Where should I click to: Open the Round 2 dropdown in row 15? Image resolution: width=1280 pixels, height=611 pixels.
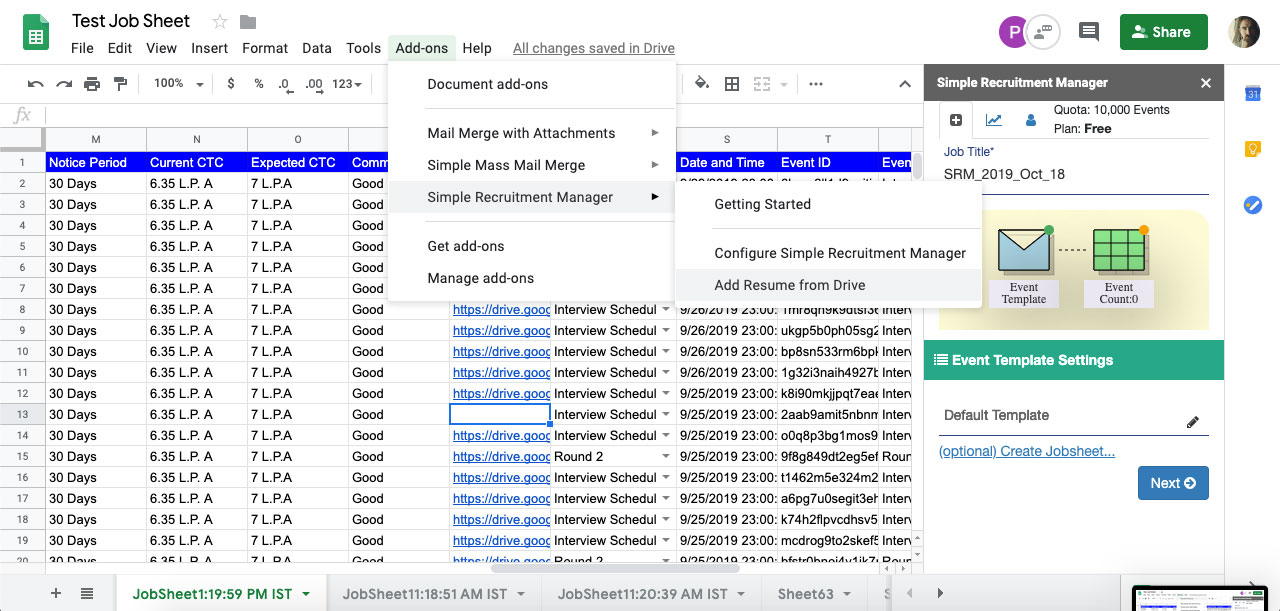[666, 456]
